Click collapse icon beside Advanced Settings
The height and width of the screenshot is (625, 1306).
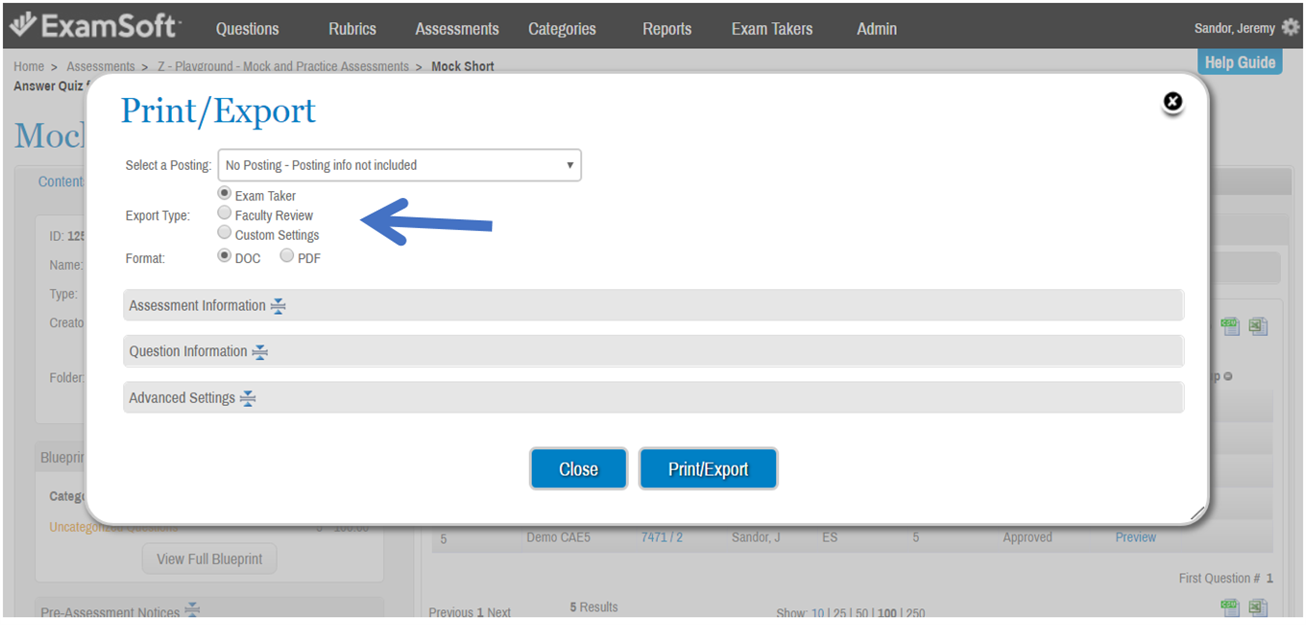coord(248,398)
